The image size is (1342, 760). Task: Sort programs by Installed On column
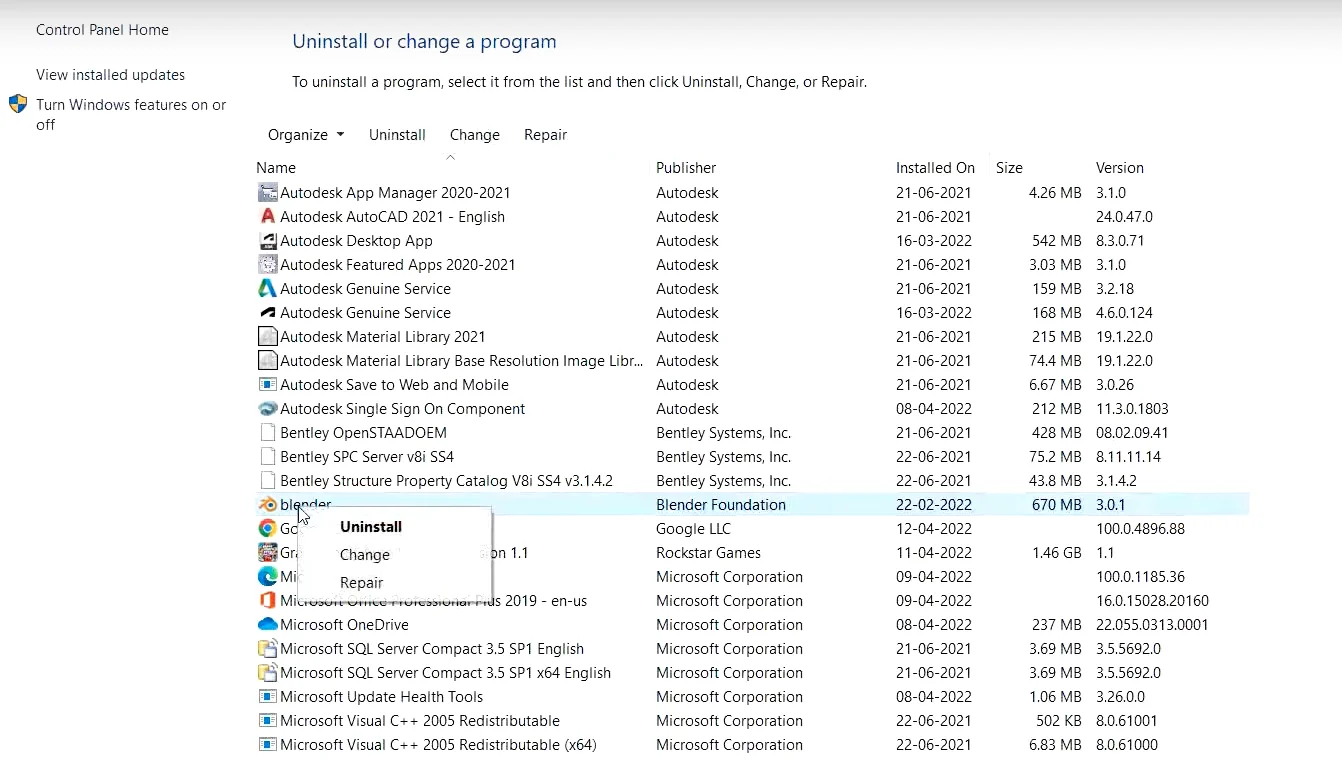tap(934, 168)
